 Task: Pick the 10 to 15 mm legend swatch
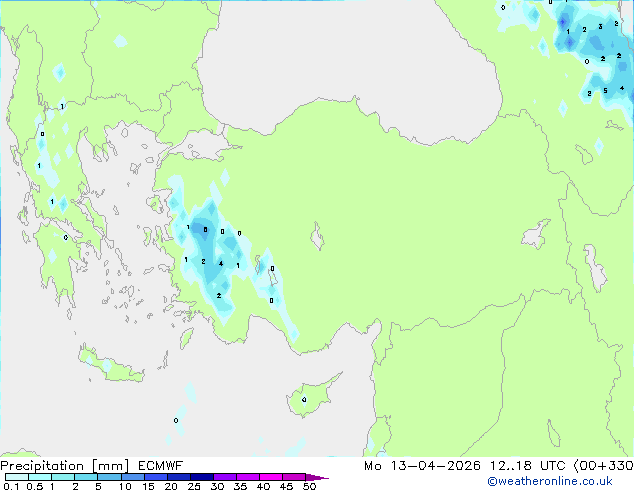(x=132, y=477)
